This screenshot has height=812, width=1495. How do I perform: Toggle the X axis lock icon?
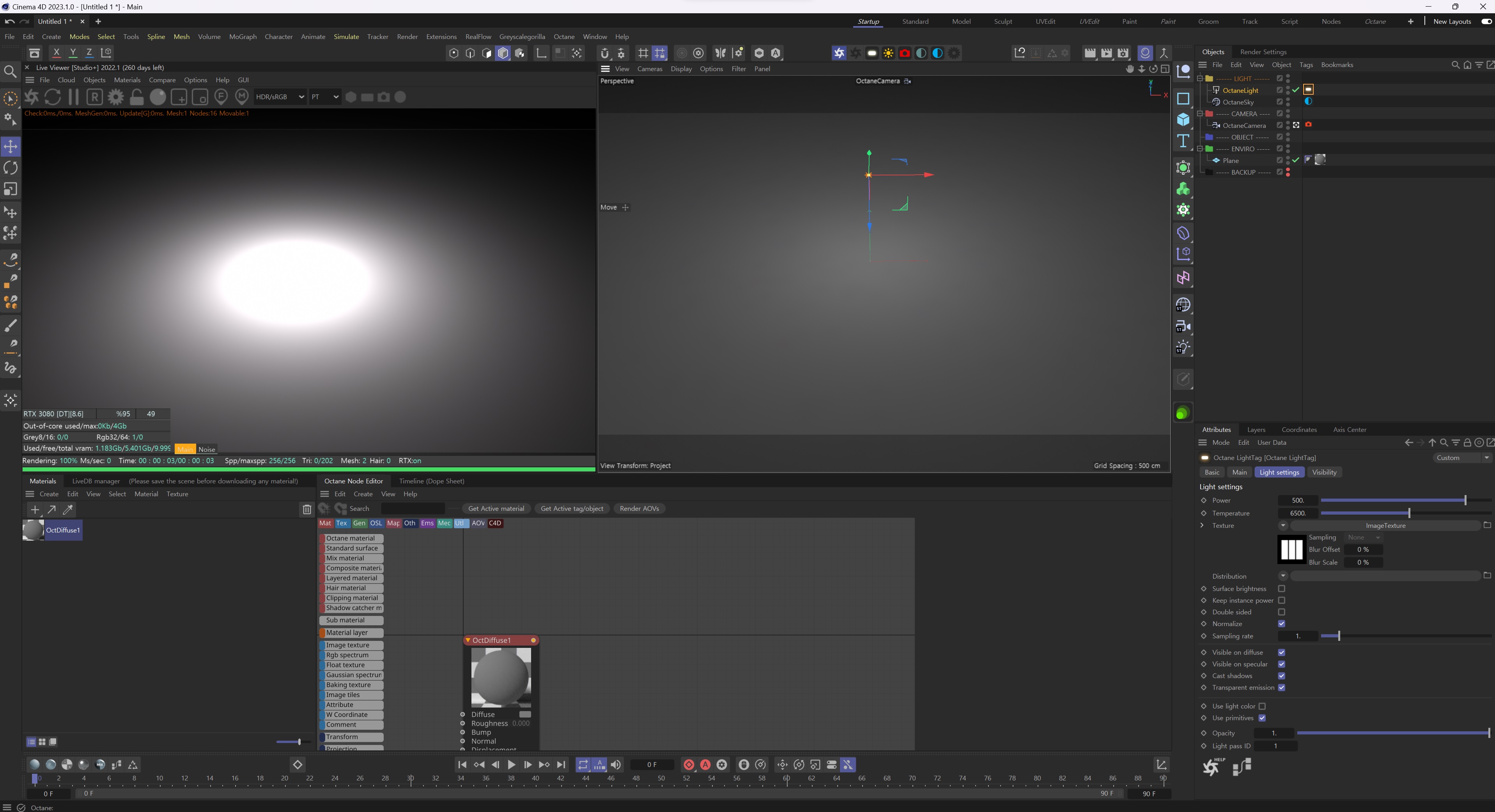(56, 53)
